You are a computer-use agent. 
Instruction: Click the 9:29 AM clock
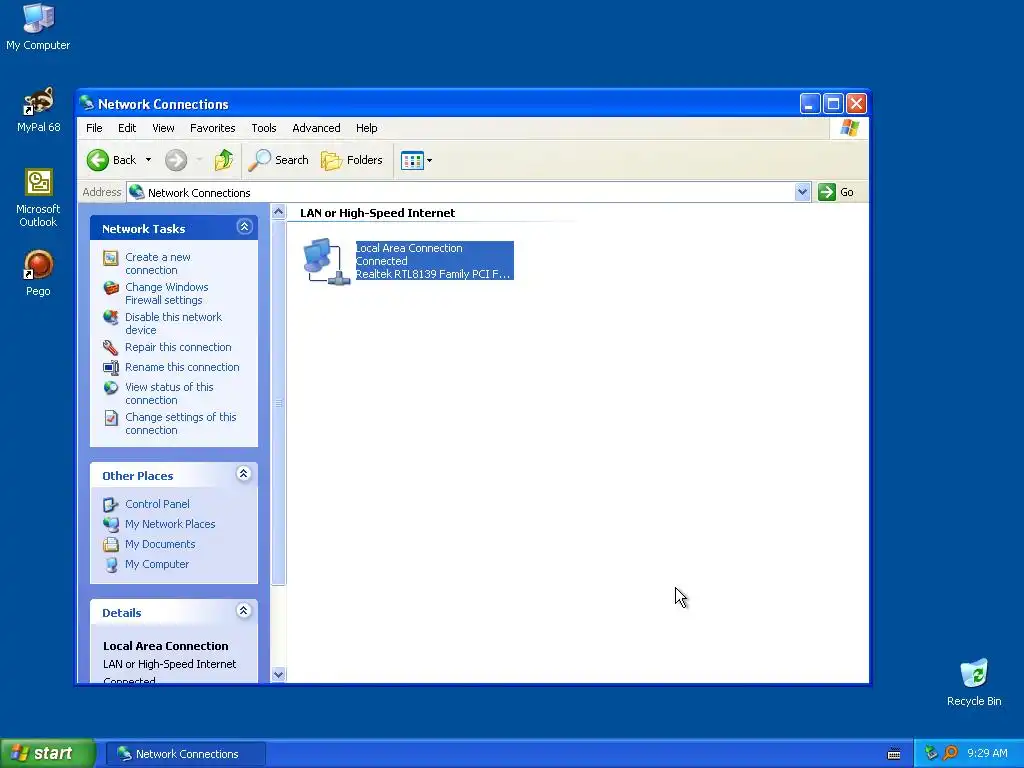[x=987, y=753]
